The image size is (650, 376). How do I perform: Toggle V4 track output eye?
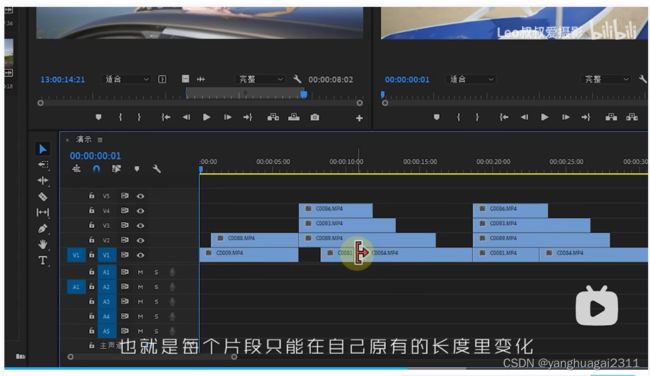[141, 211]
